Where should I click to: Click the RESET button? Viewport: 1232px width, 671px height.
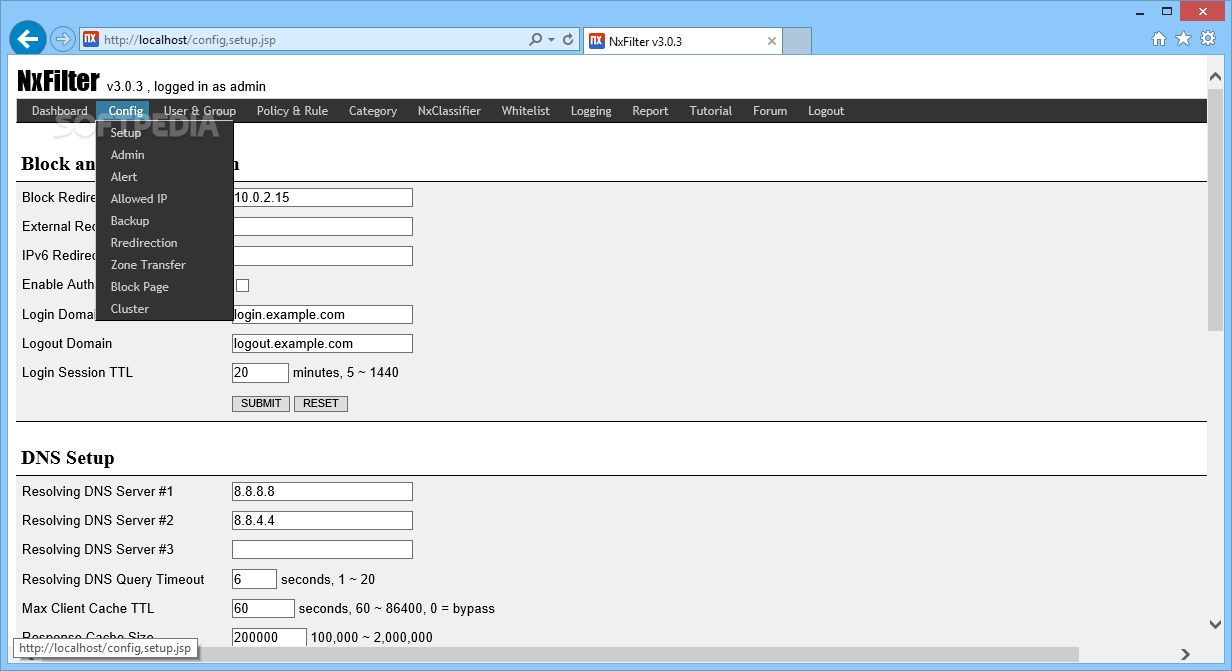pos(321,404)
